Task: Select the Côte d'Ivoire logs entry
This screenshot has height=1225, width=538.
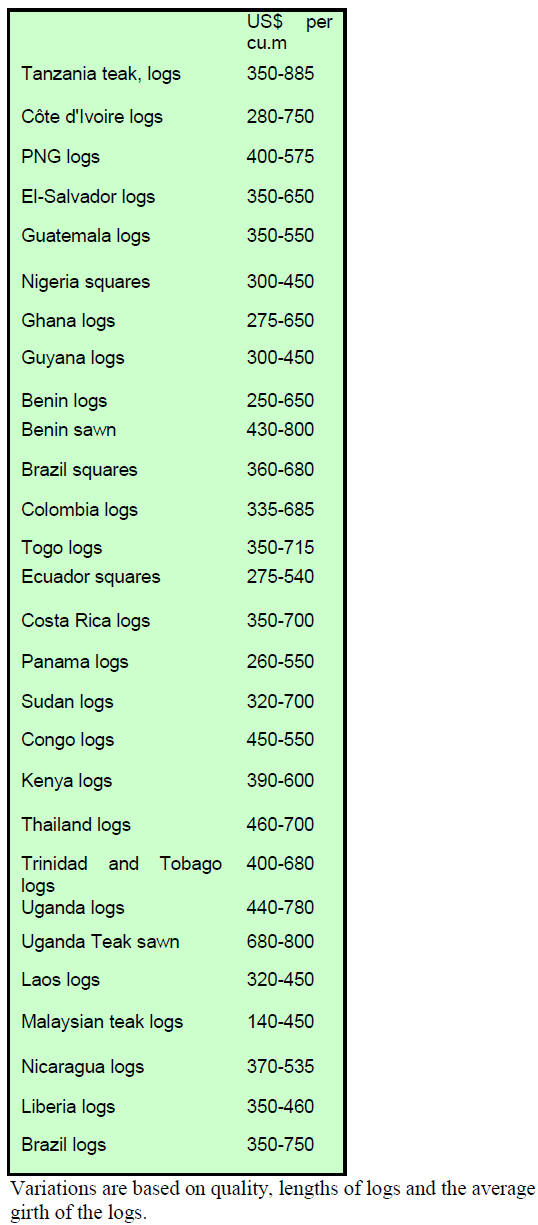Action: [92, 117]
